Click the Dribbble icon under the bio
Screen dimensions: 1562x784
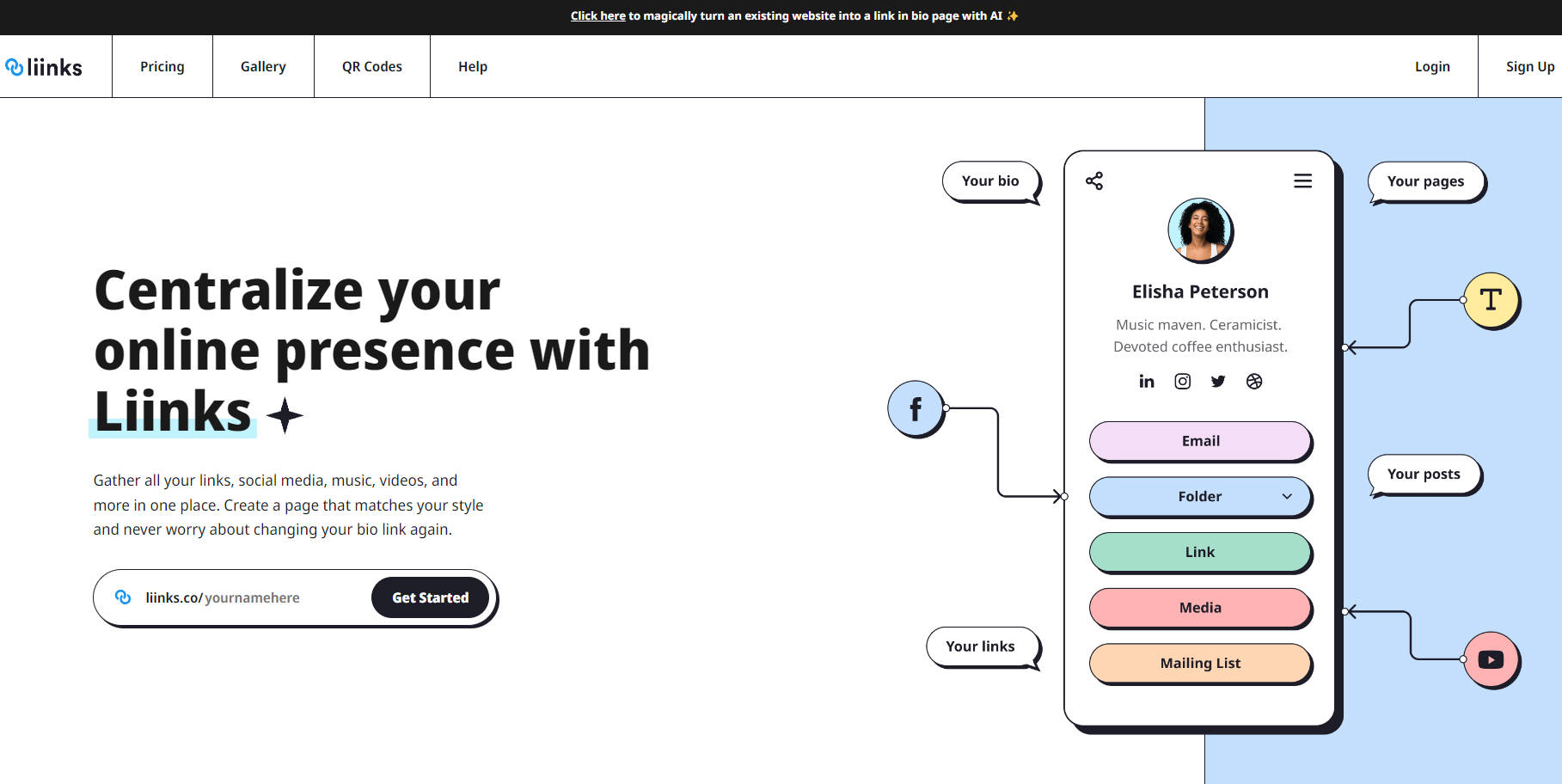1254,381
